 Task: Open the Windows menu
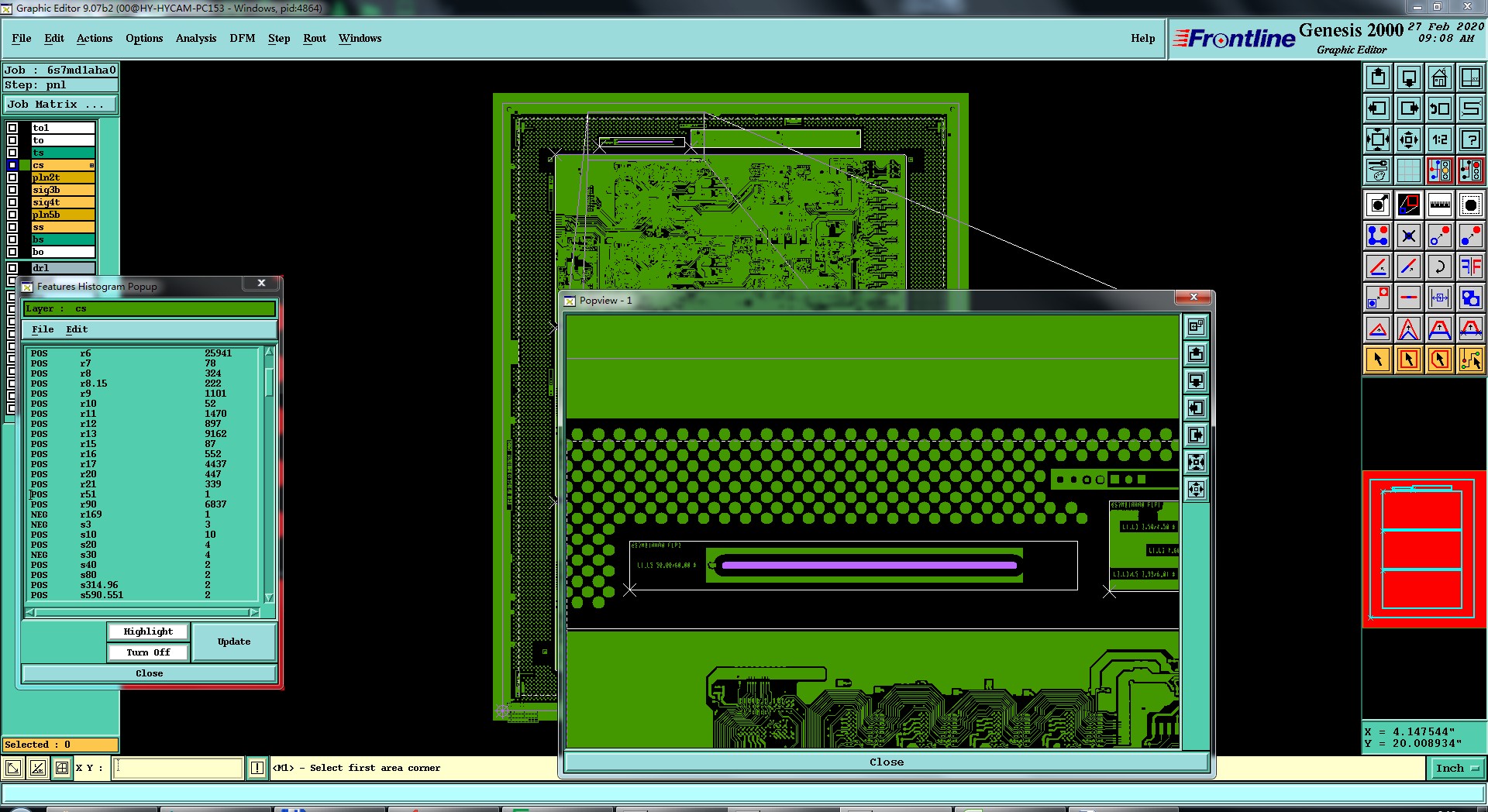[x=360, y=38]
